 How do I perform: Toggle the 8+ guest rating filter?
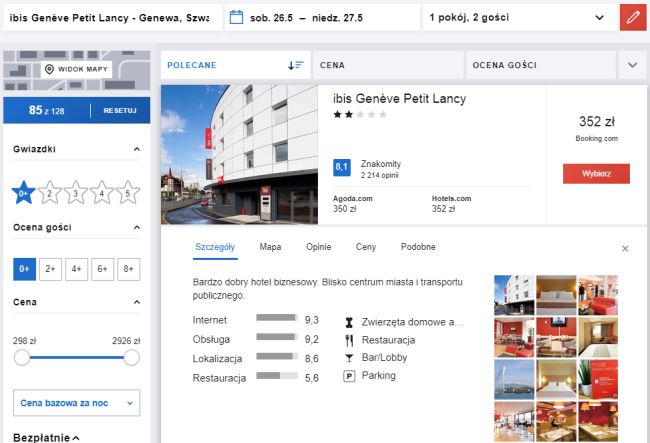pos(127,269)
